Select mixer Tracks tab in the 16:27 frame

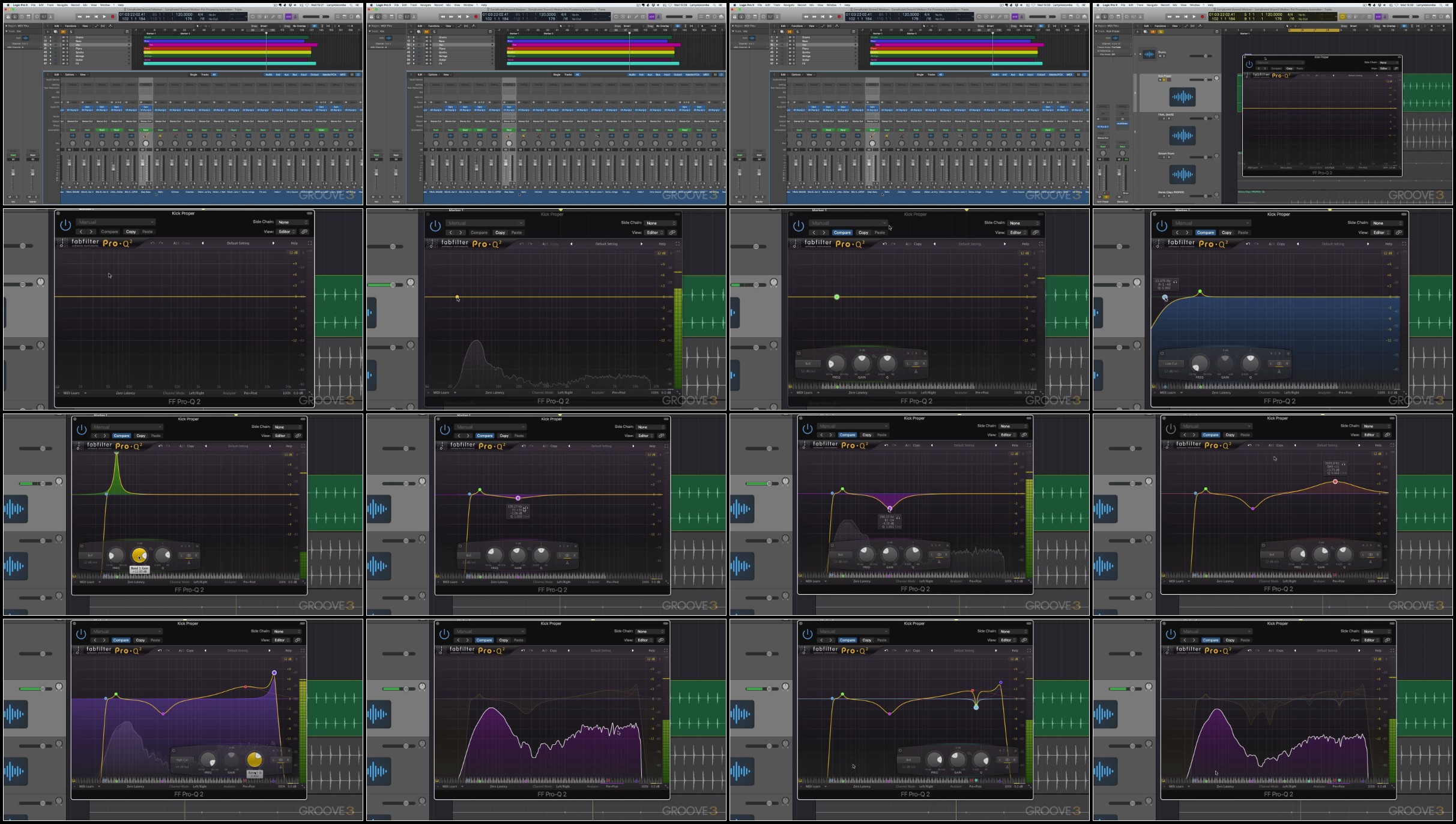tap(205, 74)
